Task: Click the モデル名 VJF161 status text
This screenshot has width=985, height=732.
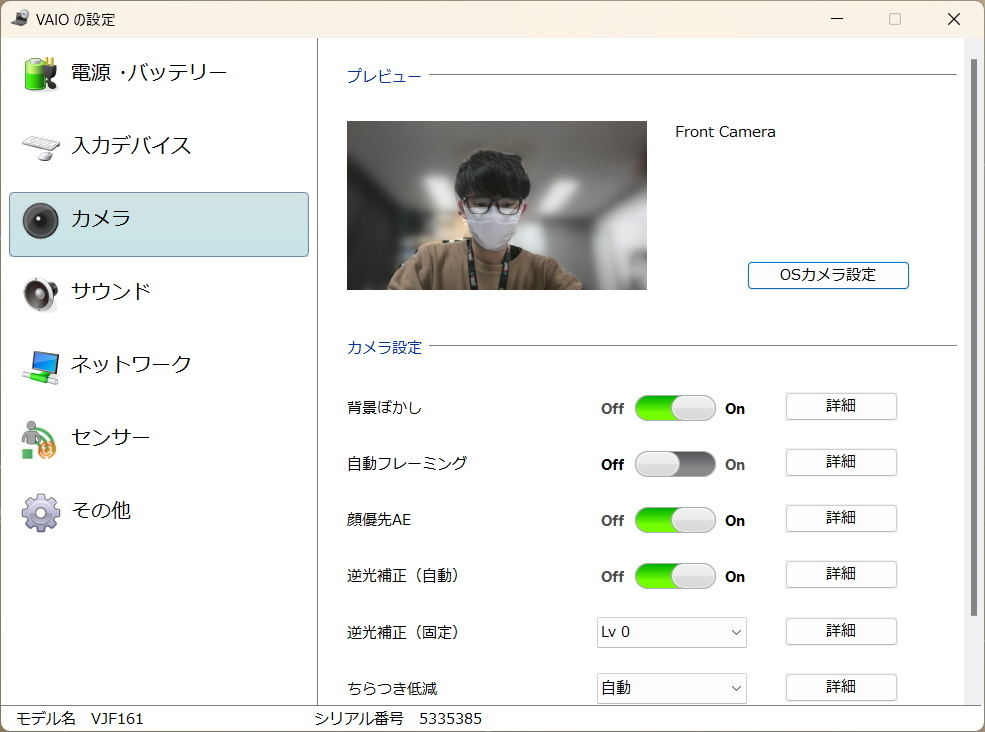Action: [x=79, y=718]
